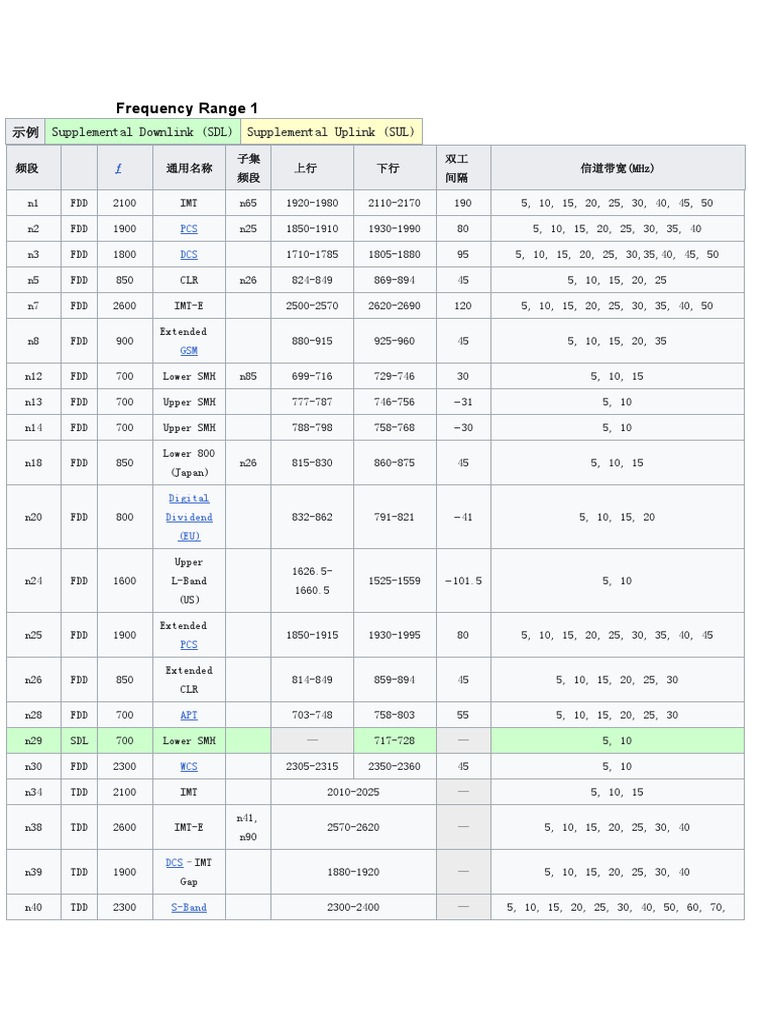
Task: Click the GSM link in row n8
Action: (189, 351)
